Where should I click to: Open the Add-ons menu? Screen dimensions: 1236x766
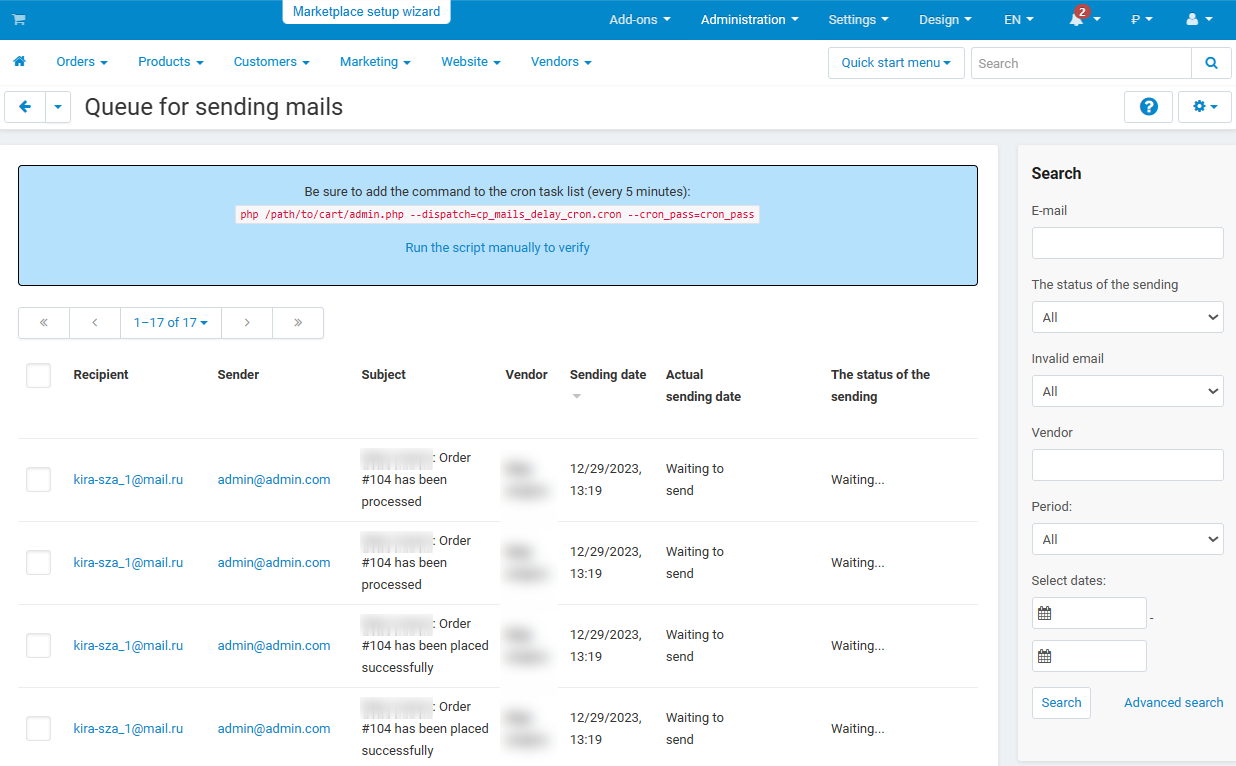pos(640,20)
